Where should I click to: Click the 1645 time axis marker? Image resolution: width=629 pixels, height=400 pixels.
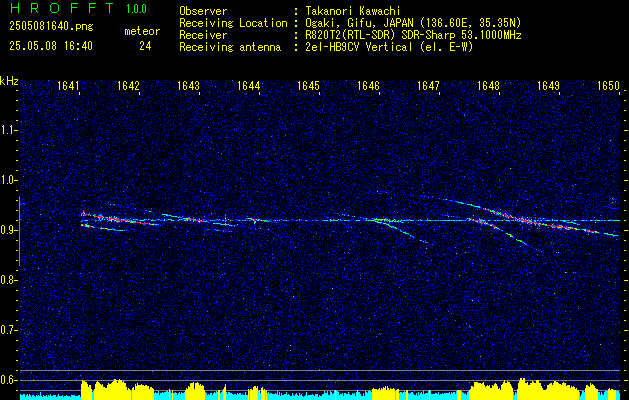click(308, 86)
